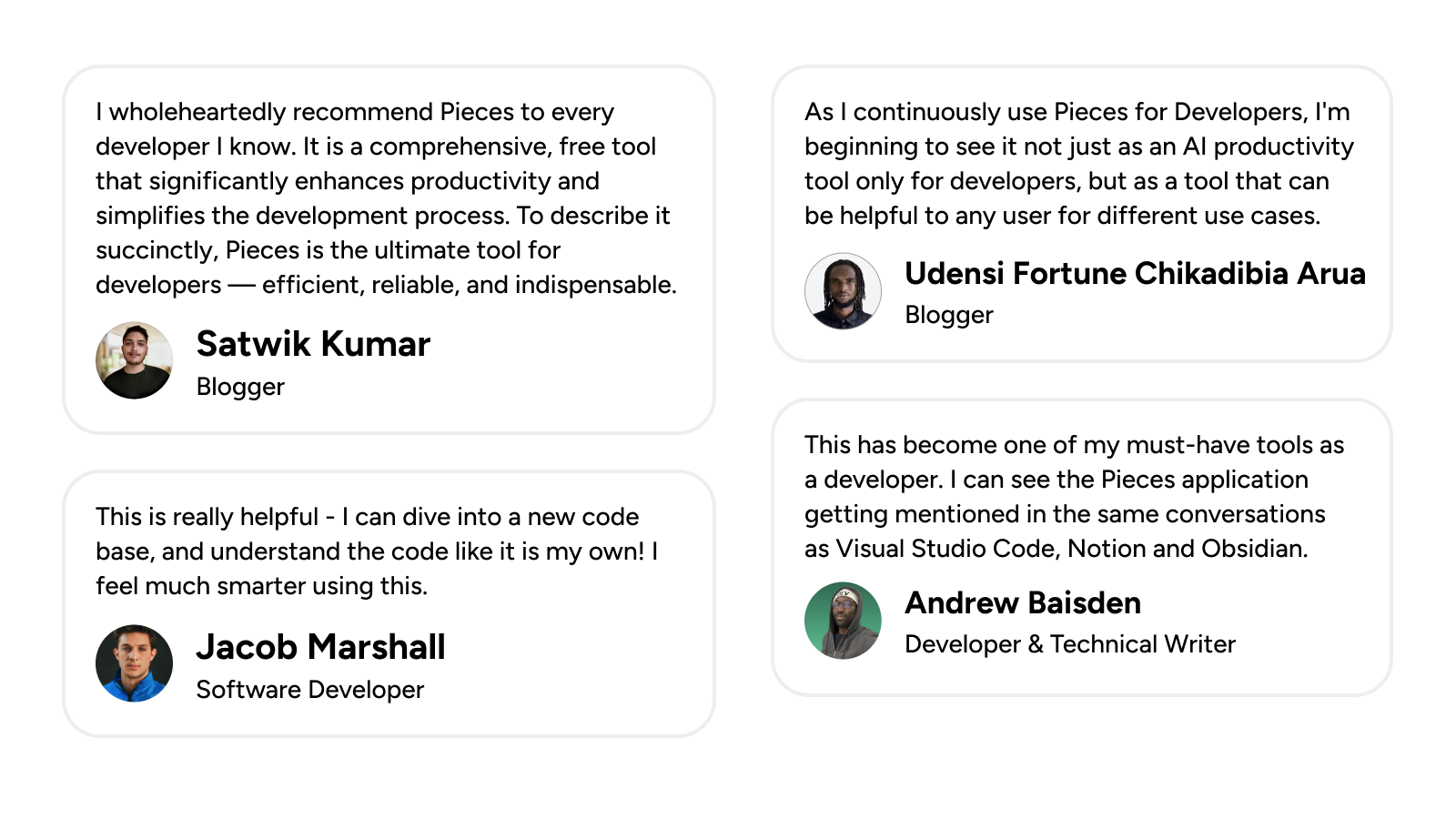Click the Software Developer title text

click(x=310, y=690)
